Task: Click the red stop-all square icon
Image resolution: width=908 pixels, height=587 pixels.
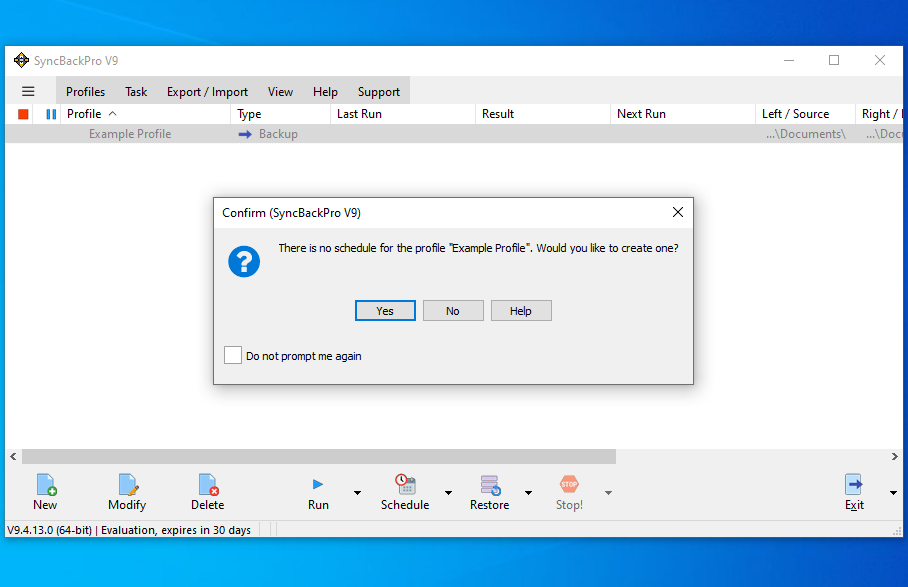Action: point(23,114)
